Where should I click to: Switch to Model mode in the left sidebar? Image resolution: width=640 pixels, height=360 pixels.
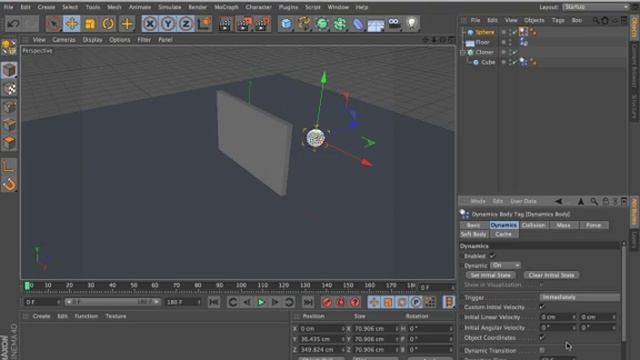[9, 70]
